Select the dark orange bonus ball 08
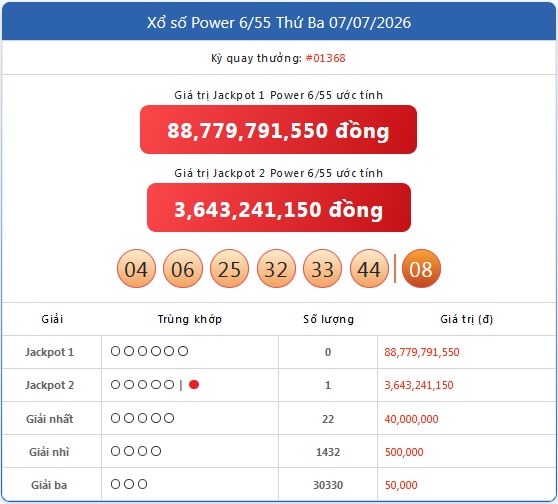The image size is (558, 504). click(x=421, y=269)
